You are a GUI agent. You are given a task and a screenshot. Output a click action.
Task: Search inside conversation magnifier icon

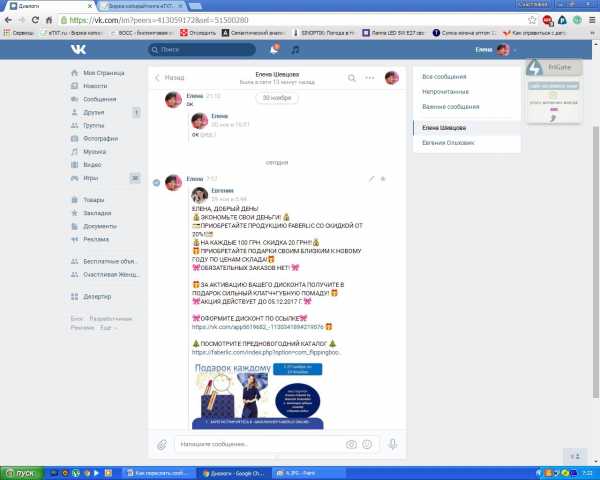tap(351, 78)
